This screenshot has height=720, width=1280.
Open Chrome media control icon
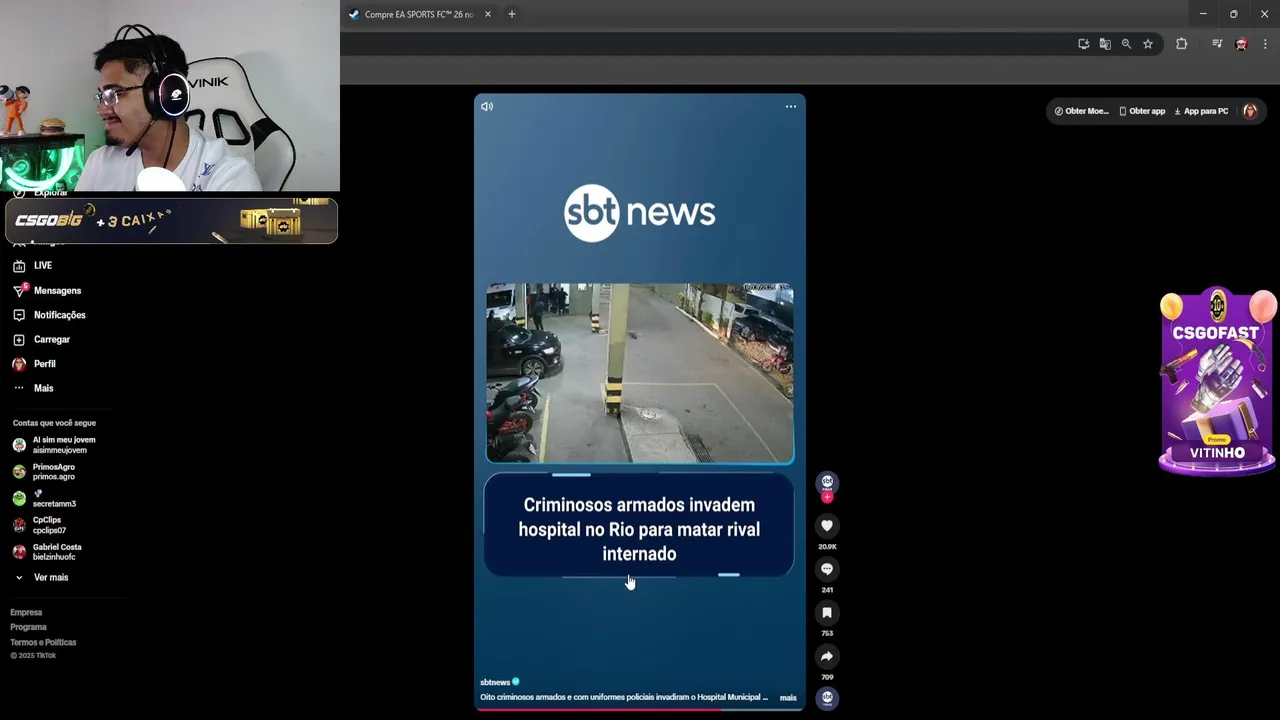1217,44
